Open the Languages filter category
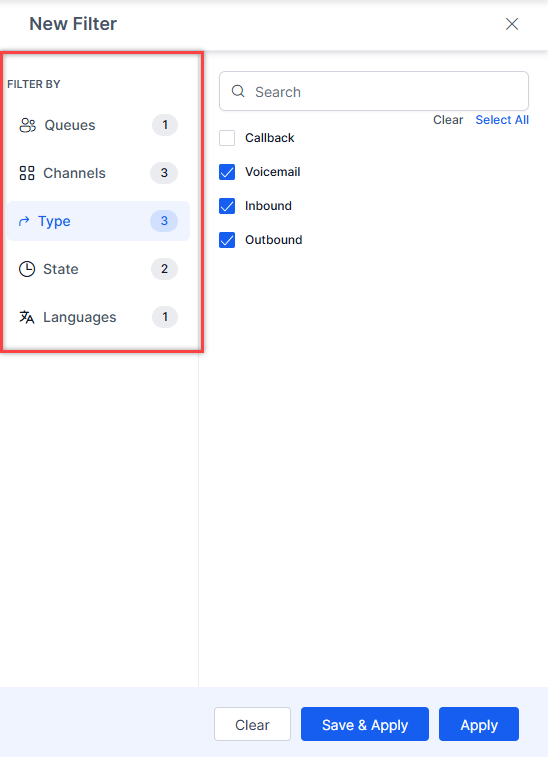Viewport: 548px width, 757px height. tap(98, 317)
